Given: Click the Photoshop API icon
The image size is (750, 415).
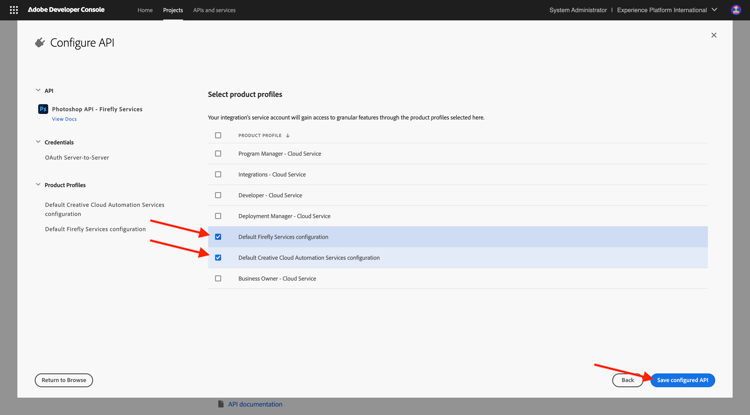Looking at the screenshot, I should [x=43, y=109].
